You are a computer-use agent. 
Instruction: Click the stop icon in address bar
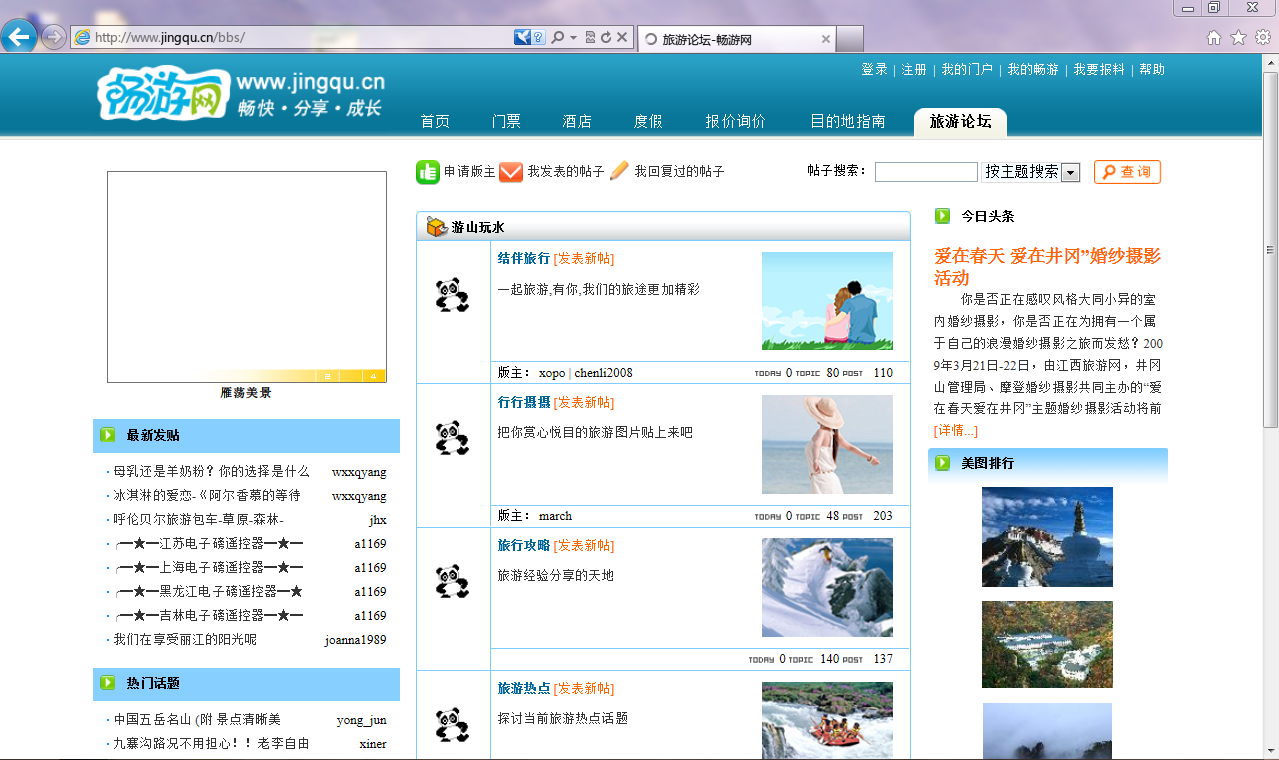(x=622, y=38)
